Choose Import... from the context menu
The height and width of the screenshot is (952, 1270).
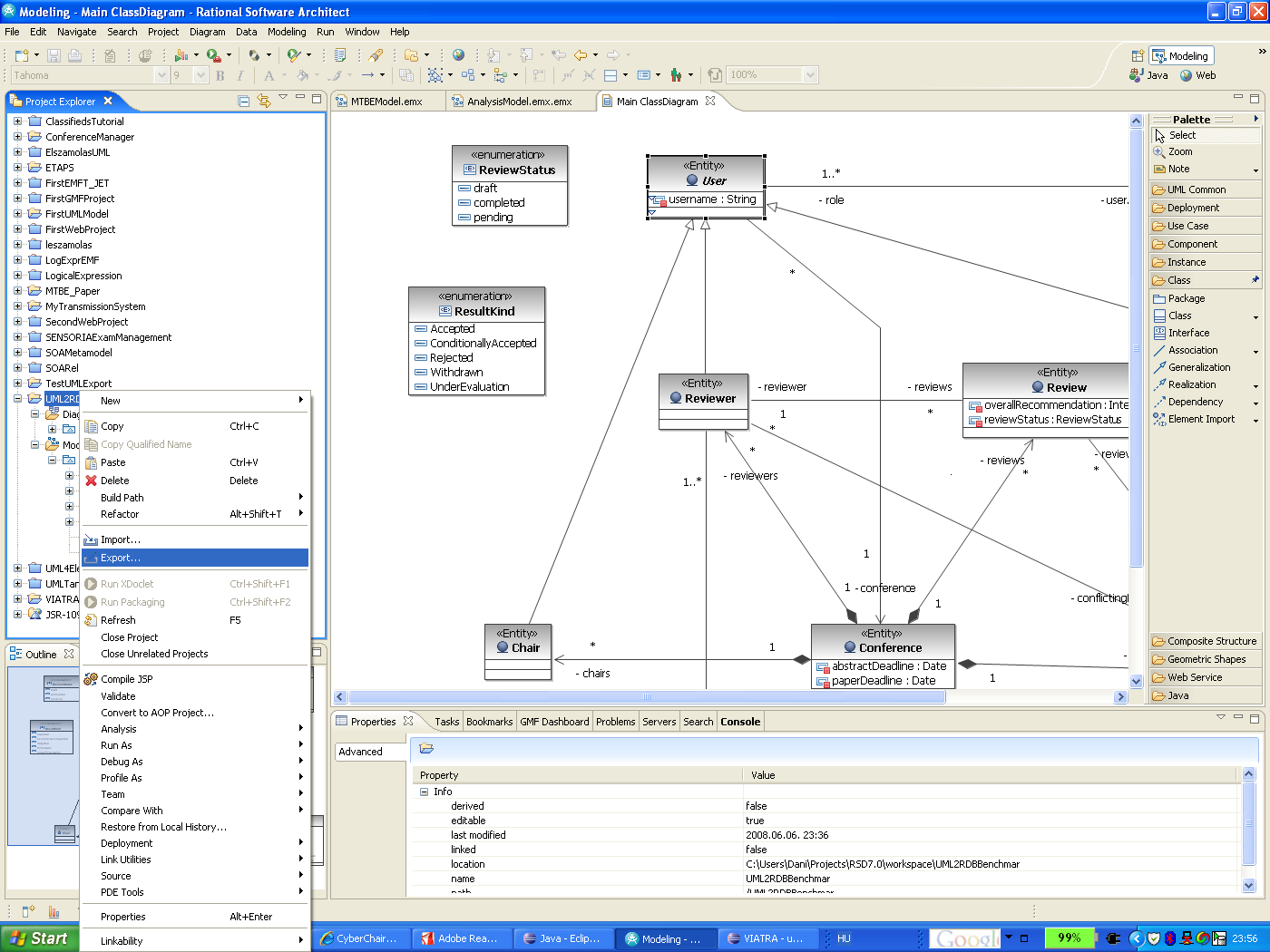point(195,539)
